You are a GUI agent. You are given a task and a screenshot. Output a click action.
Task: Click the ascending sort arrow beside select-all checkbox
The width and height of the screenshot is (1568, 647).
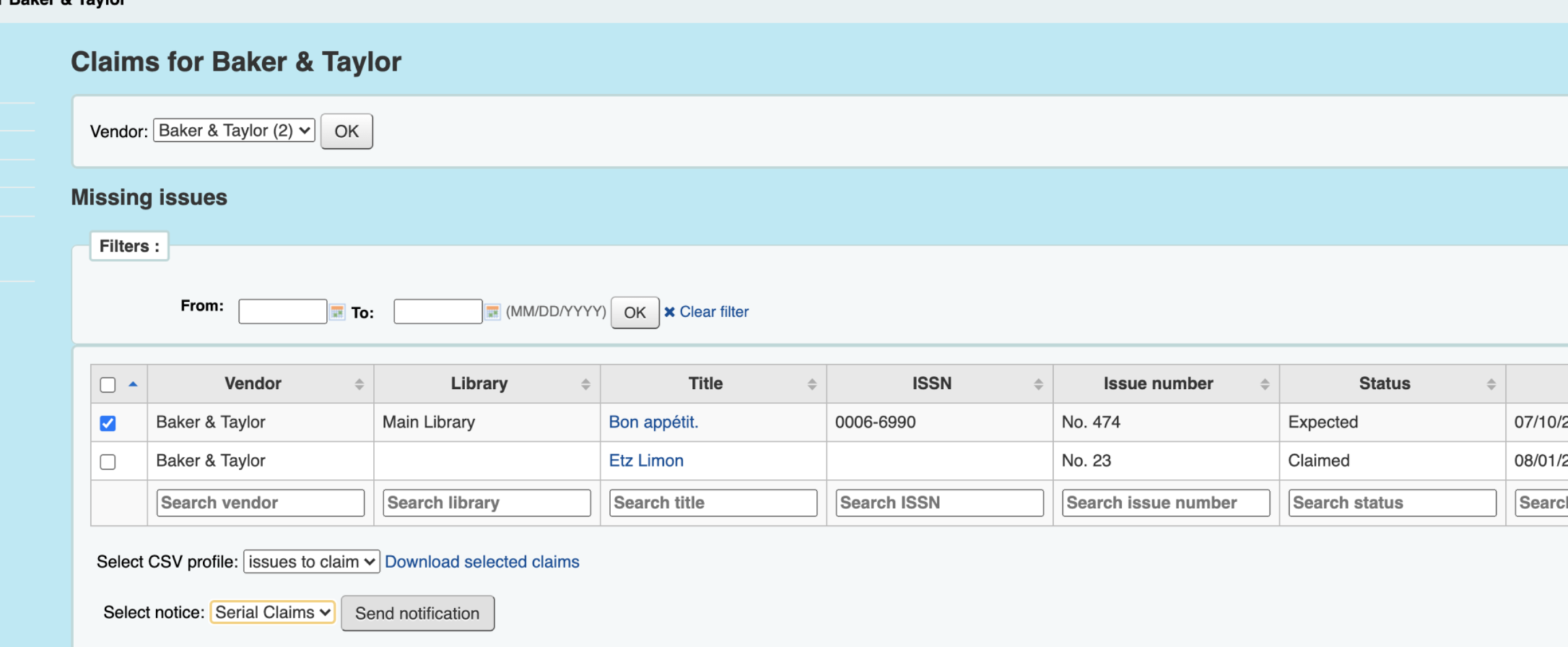click(133, 384)
